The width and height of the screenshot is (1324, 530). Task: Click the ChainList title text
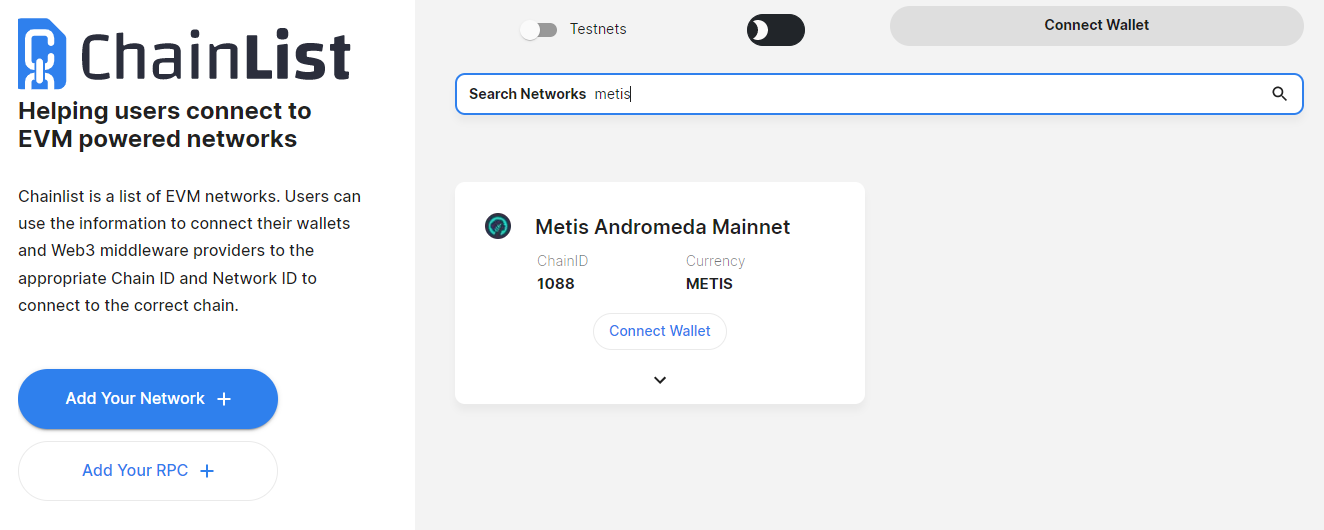click(x=216, y=56)
